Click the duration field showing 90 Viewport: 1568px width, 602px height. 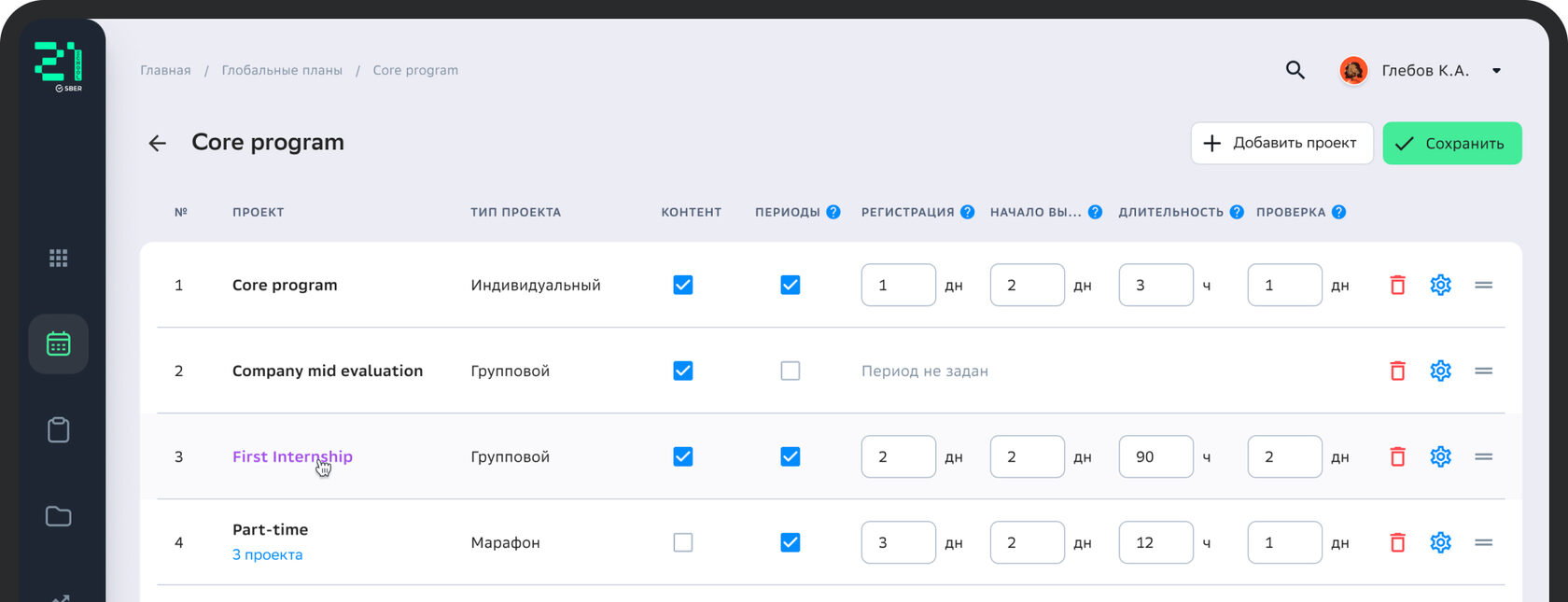point(1155,457)
